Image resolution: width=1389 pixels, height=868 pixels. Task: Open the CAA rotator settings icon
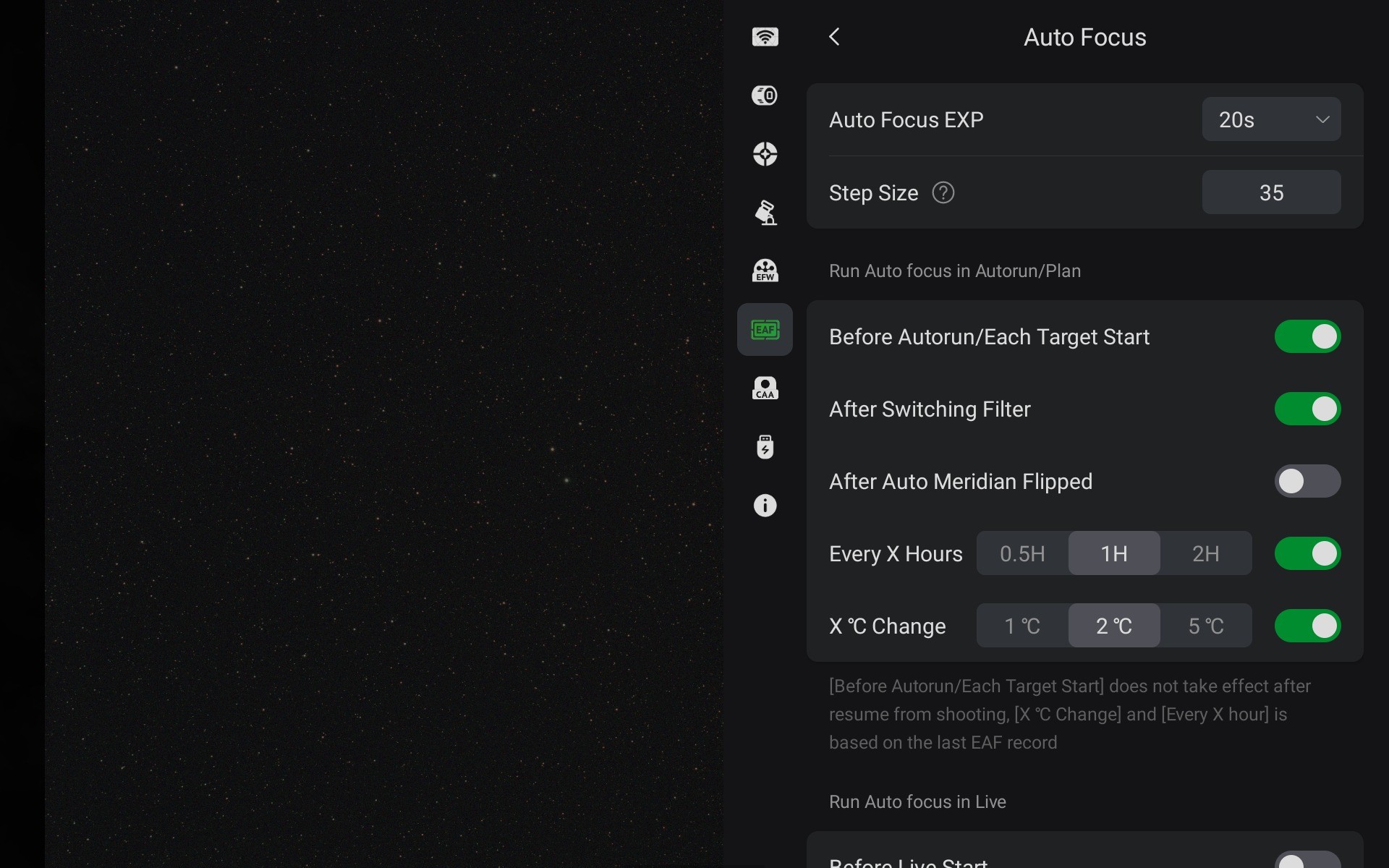[765, 388]
